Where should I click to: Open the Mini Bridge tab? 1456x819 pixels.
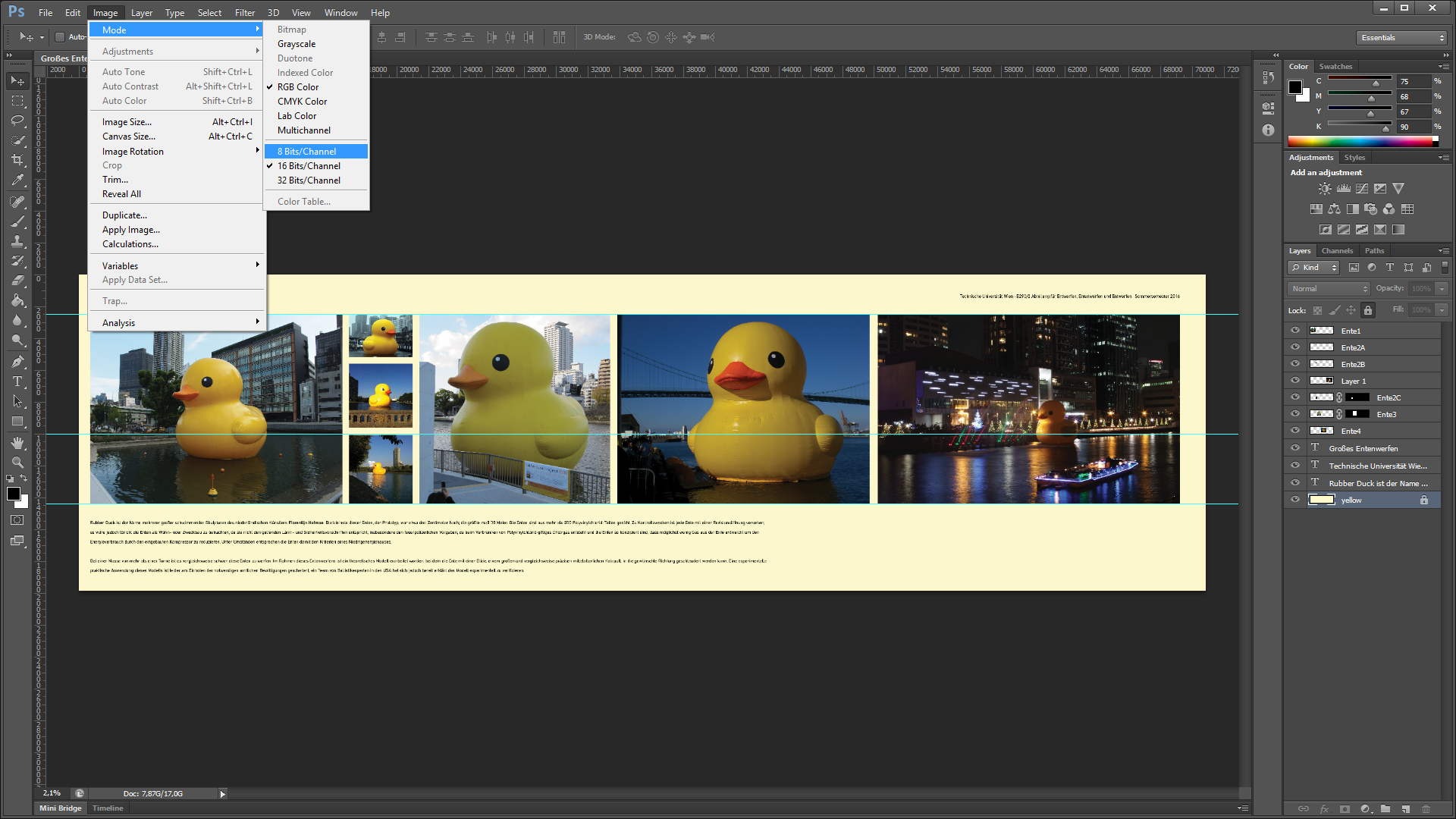click(x=61, y=808)
